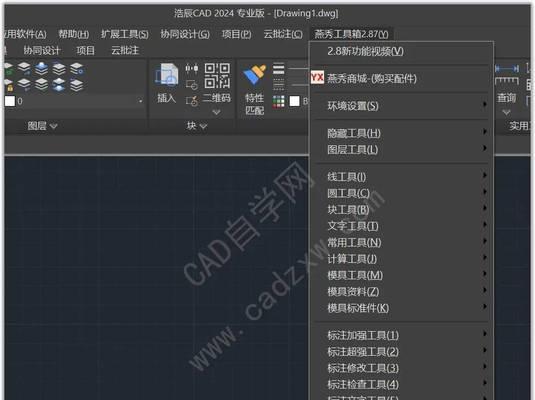535x400 pixels.
Task: Open the colored grid palette icon
Action: point(278,101)
